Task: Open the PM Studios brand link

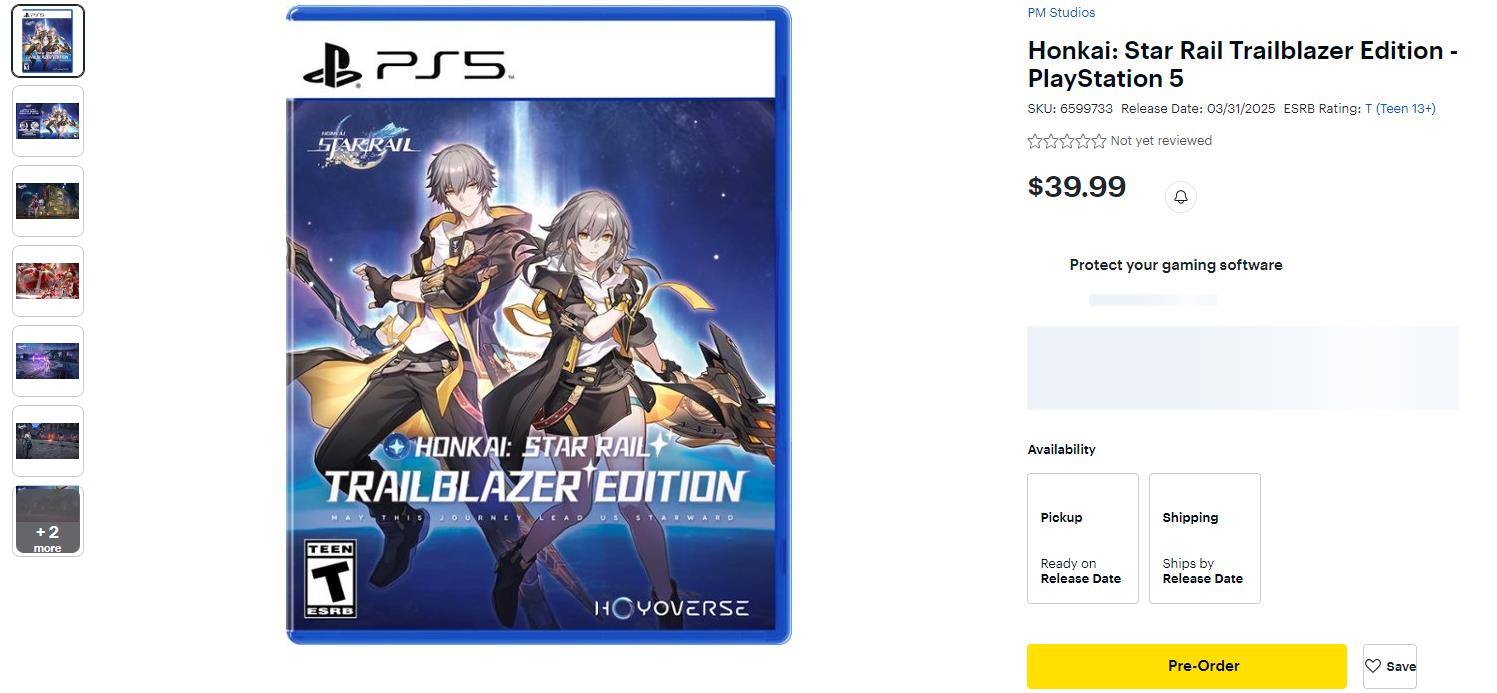Action: point(1061,13)
